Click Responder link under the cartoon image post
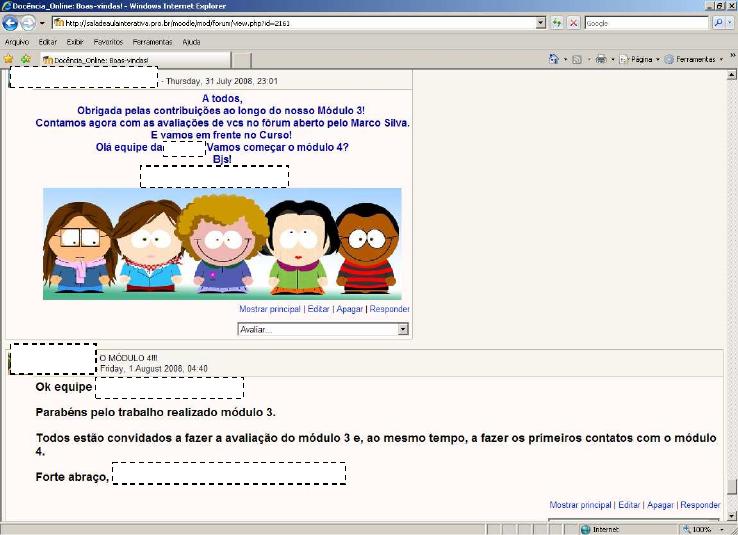The height and width of the screenshot is (535, 738). [389, 310]
